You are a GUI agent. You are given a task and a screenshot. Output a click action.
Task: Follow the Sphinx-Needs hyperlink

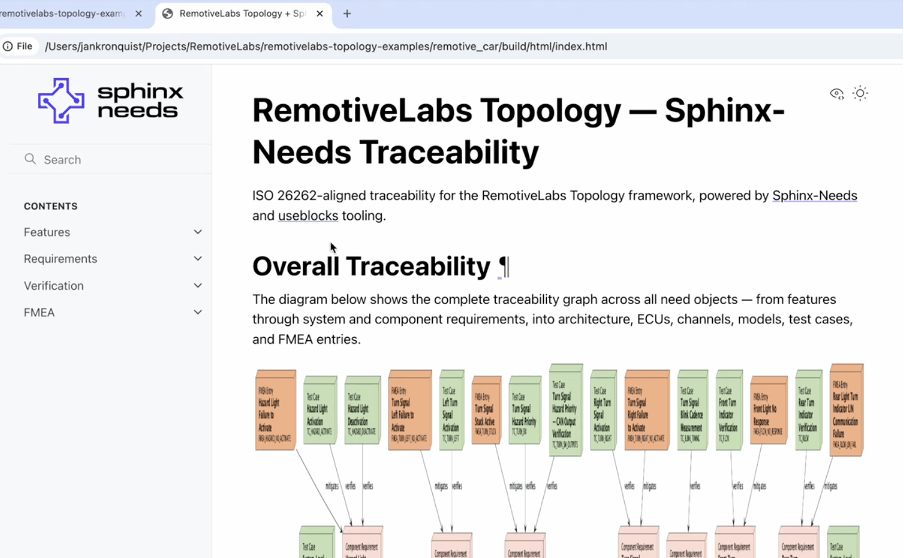tap(815, 195)
